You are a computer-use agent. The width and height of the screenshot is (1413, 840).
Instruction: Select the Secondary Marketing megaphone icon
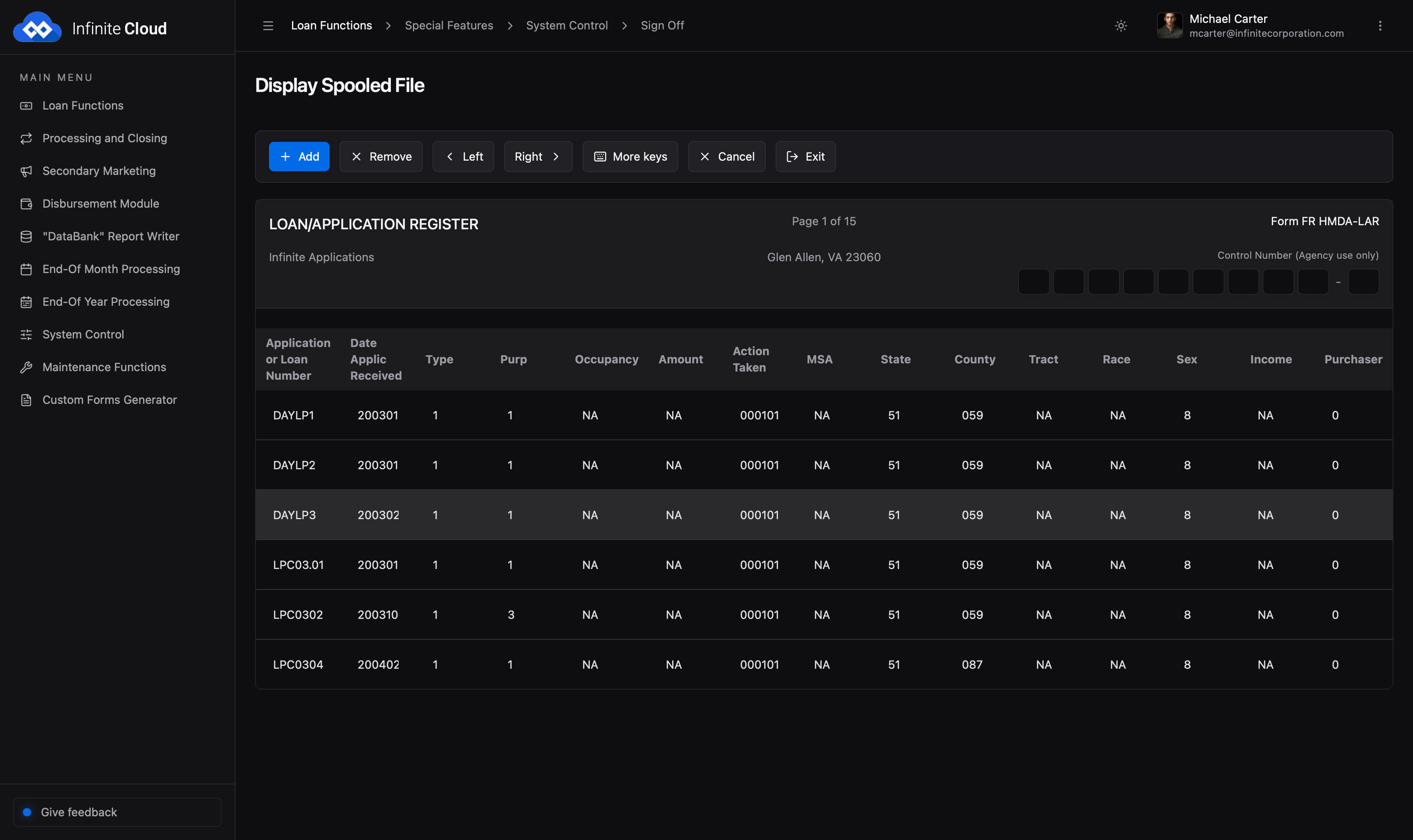coord(27,171)
